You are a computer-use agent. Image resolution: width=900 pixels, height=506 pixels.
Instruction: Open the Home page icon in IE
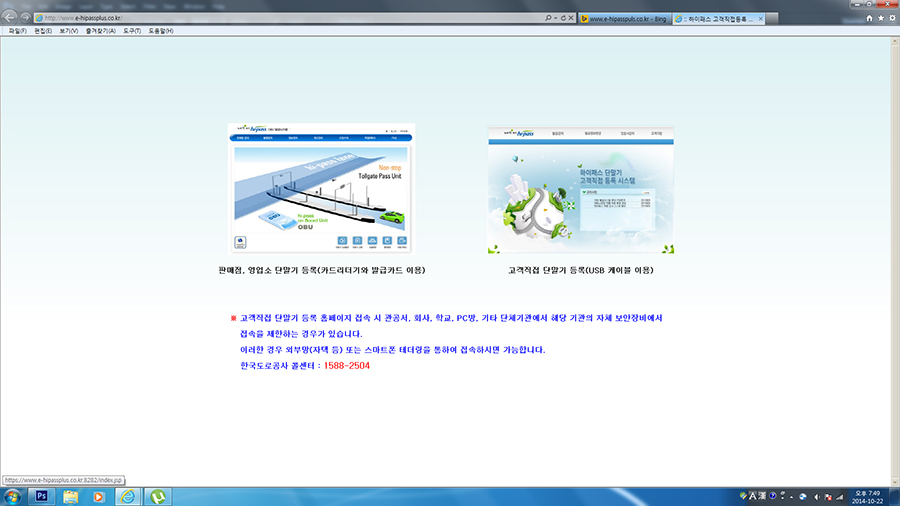[x=868, y=18]
